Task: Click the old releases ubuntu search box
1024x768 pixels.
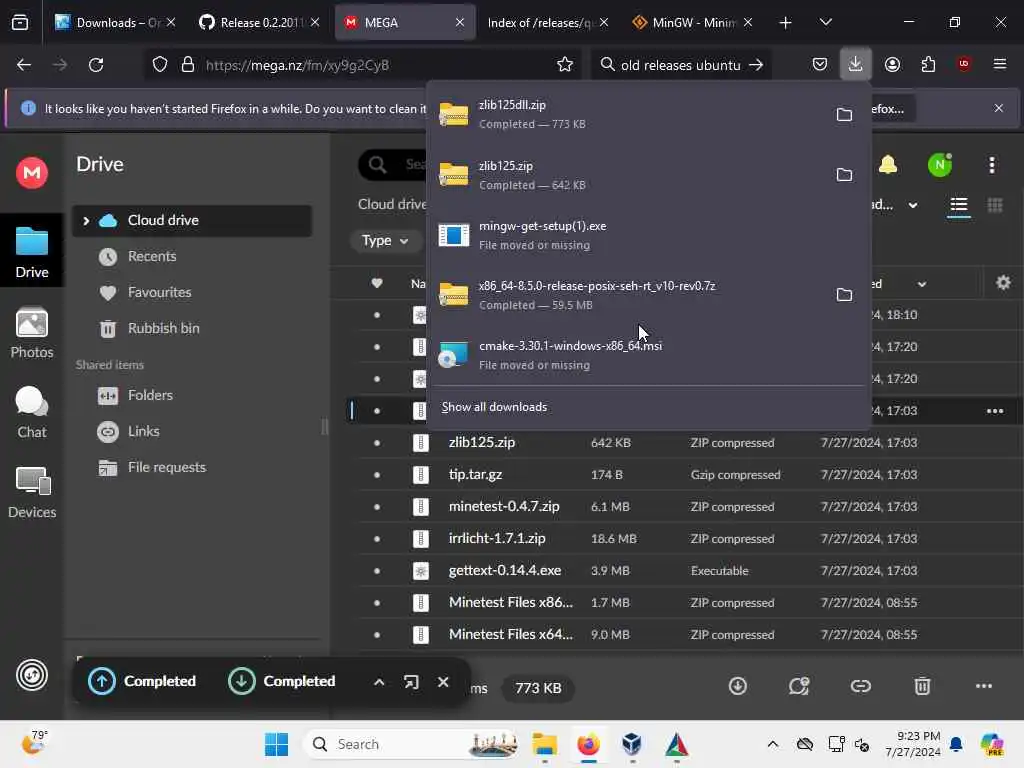Action: pos(679,65)
